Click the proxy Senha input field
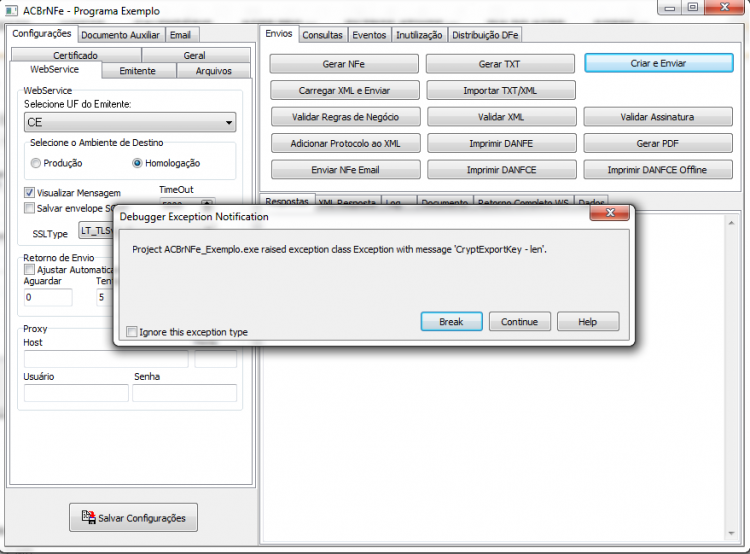This screenshot has height=554, width=750. tap(185, 393)
